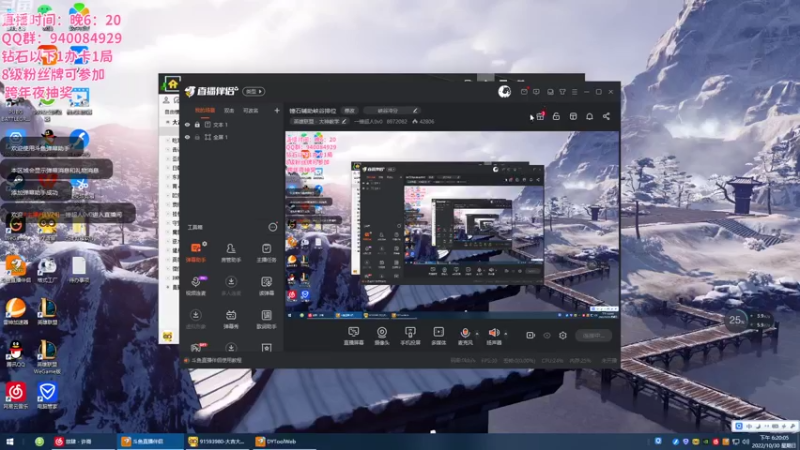Open the 多人连麦 download tool

coord(231,286)
